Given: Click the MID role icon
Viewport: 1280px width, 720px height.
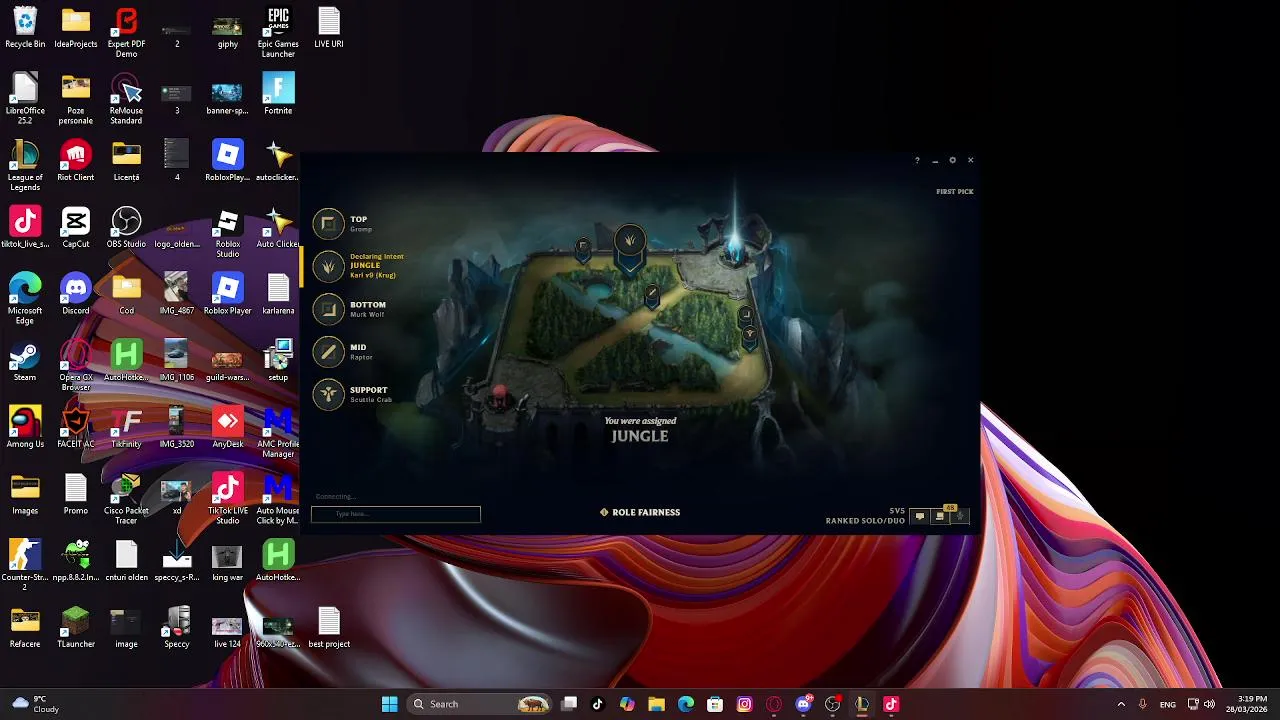Looking at the screenshot, I should point(328,352).
